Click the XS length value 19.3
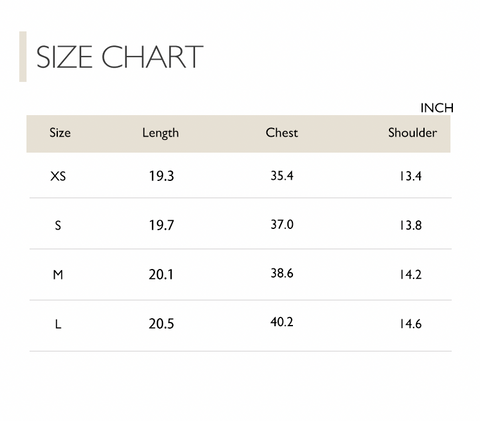The width and height of the screenshot is (480, 421). [x=161, y=176]
